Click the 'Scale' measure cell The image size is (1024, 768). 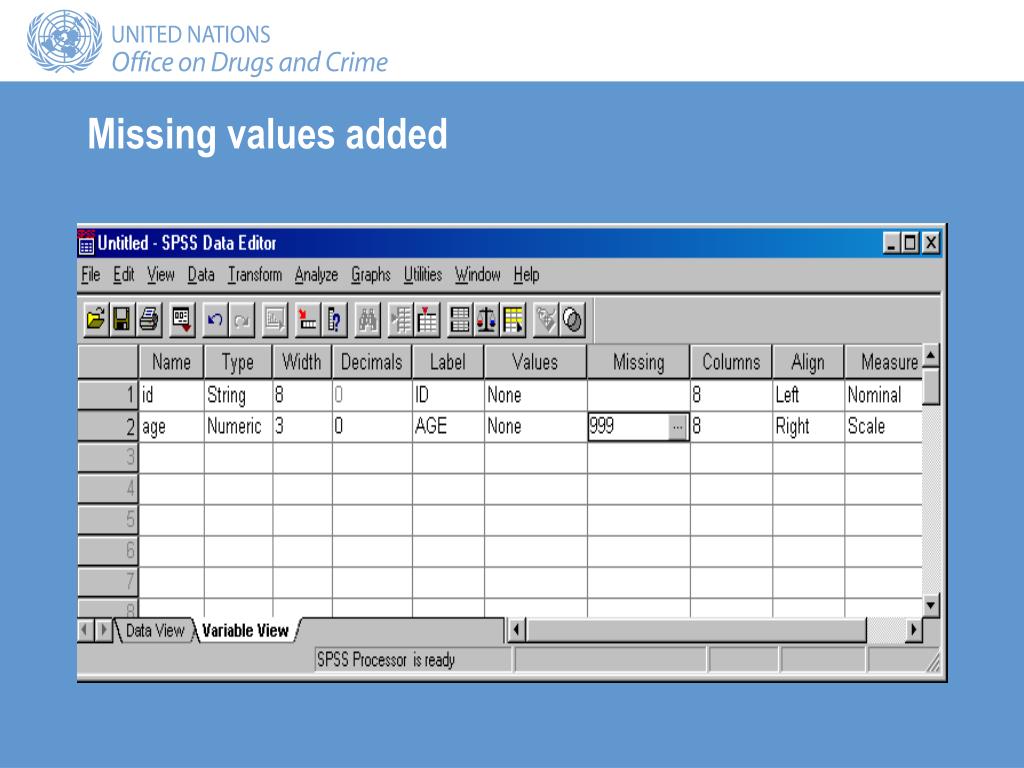click(883, 426)
